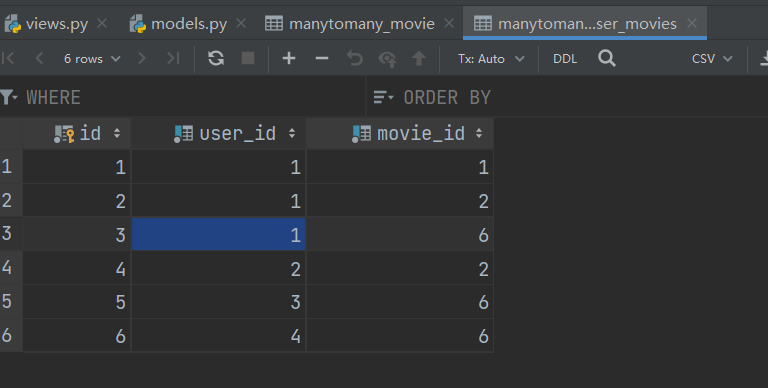Click the id cell in row 3
The width and height of the screenshot is (768, 388).
(77, 234)
